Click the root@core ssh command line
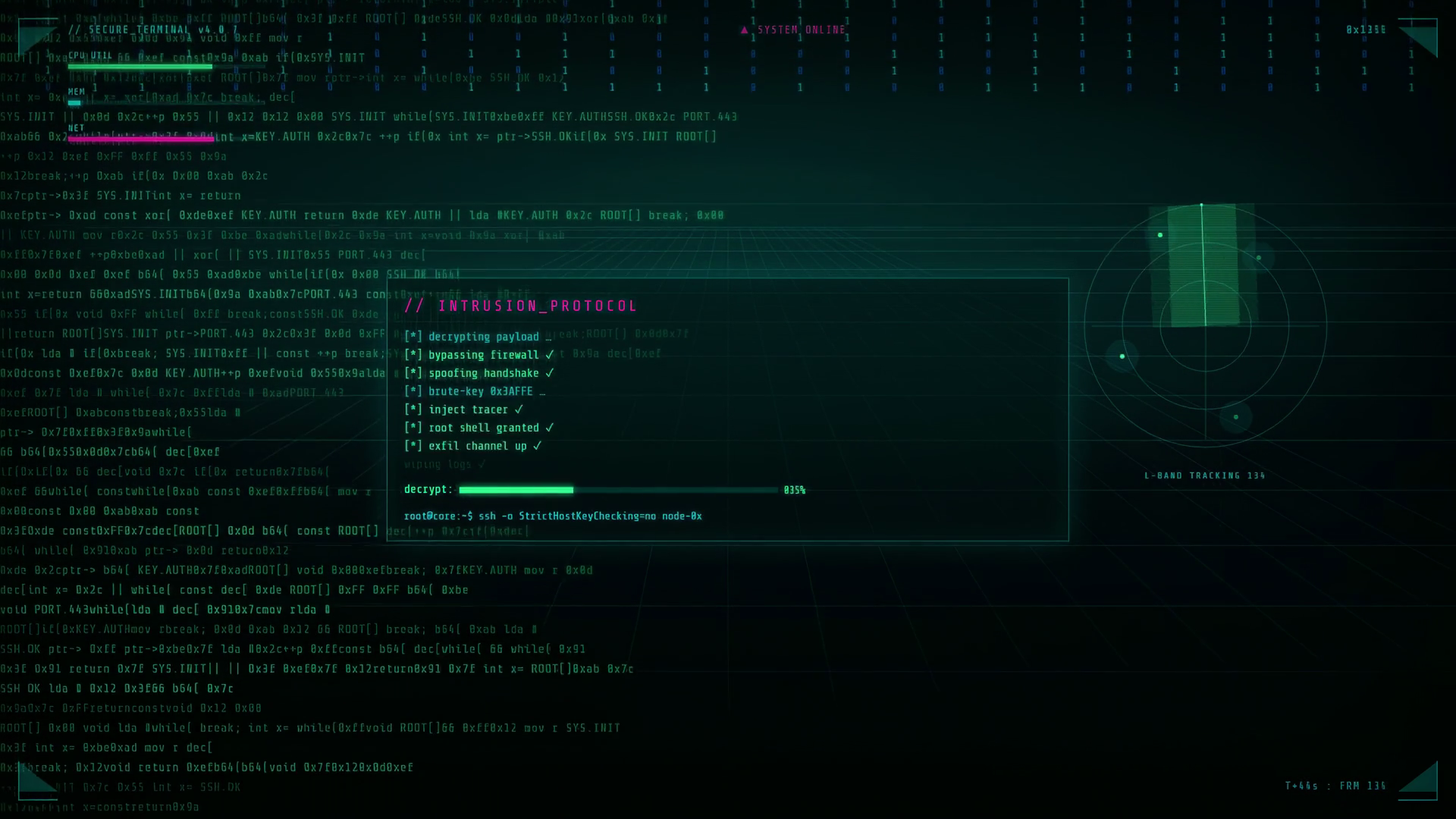 [x=553, y=516]
